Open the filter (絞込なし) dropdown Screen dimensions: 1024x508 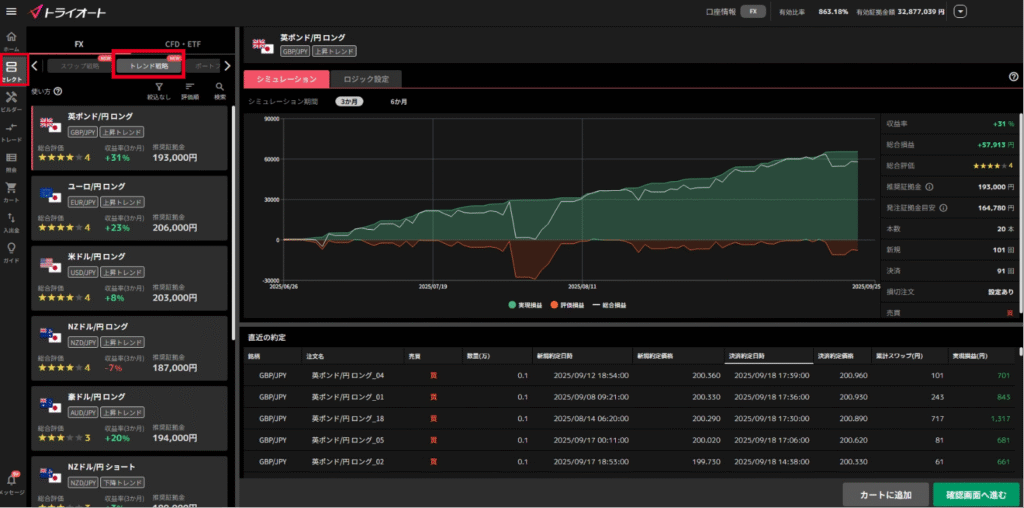point(159,90)
